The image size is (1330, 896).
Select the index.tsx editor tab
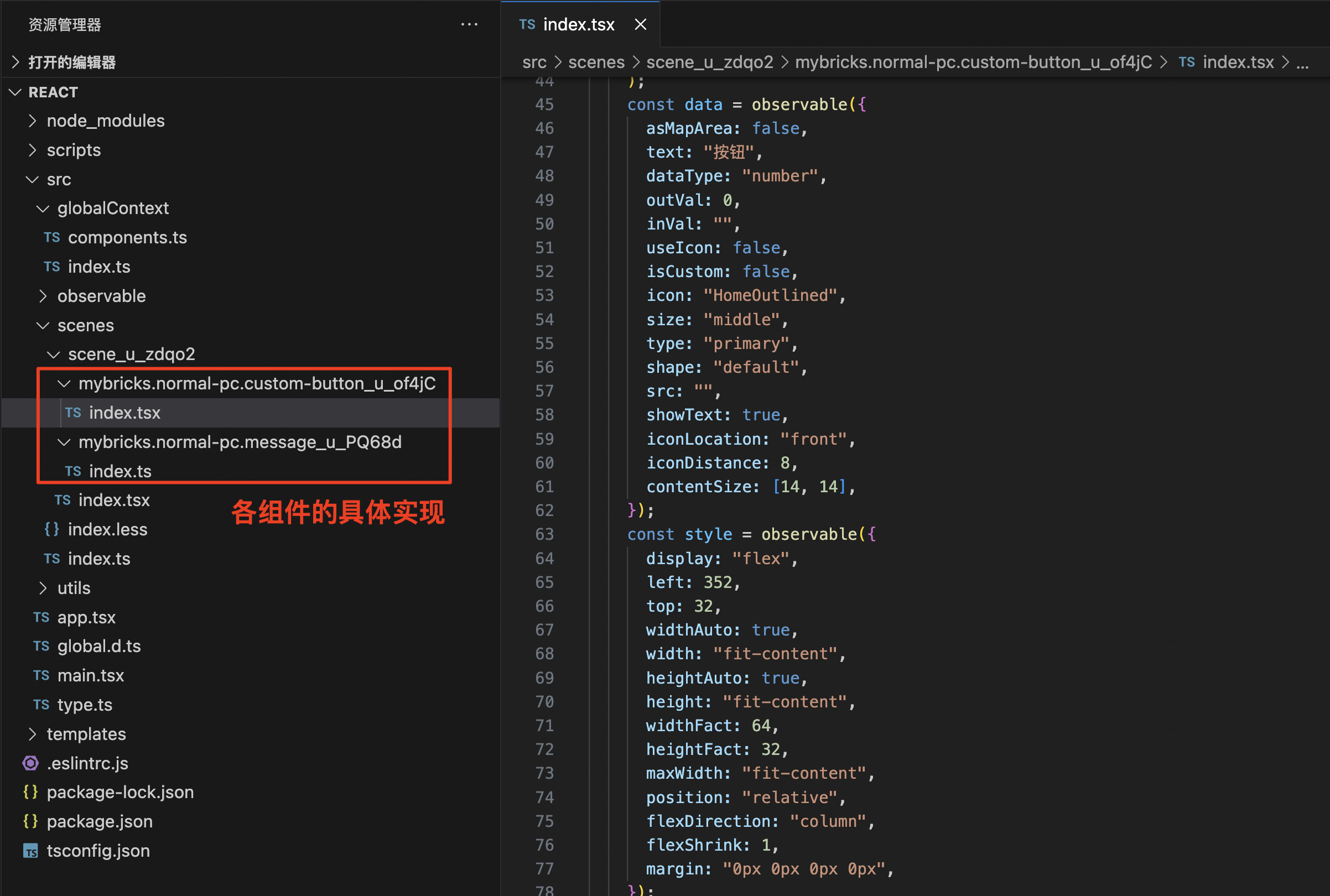[580, 24]
